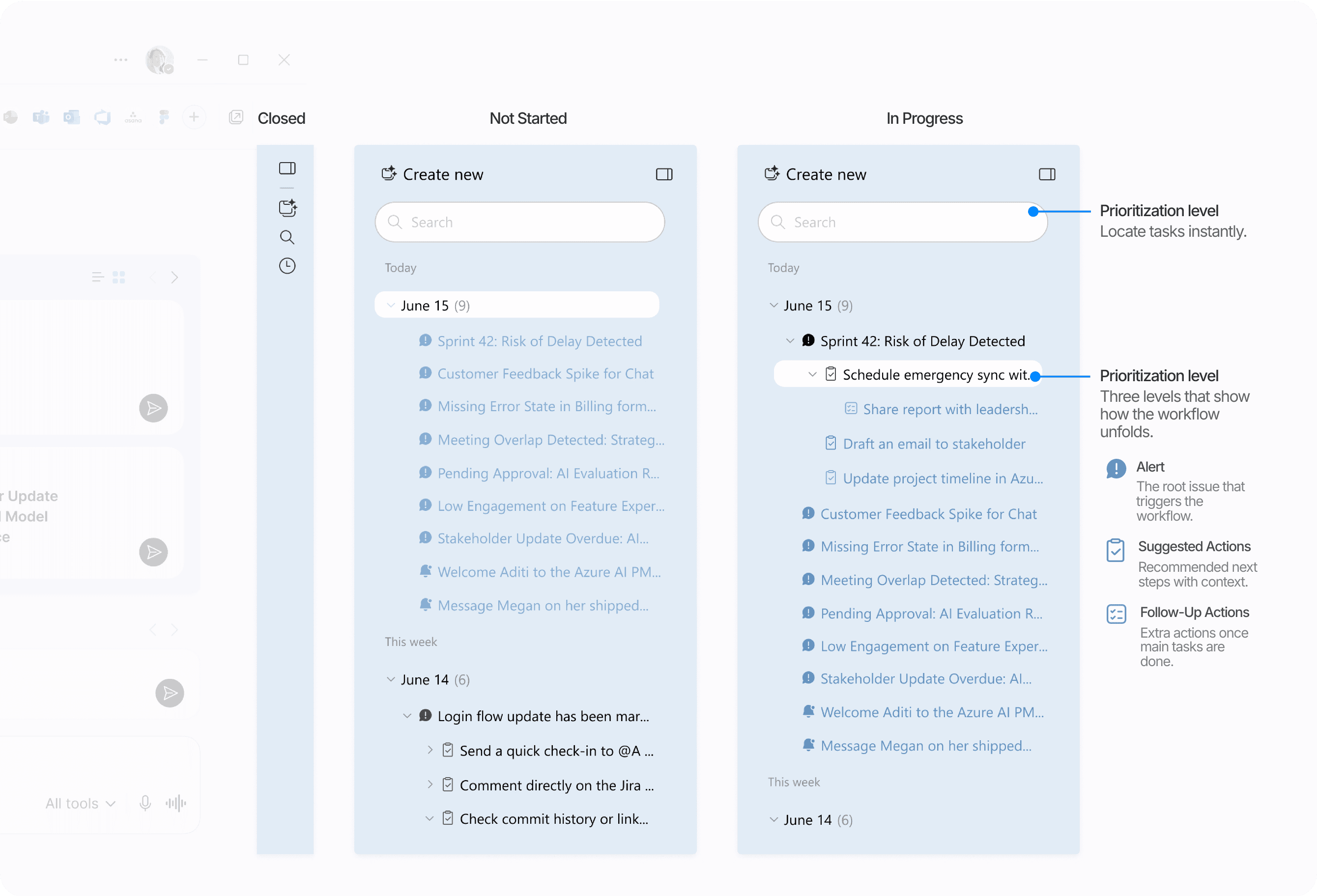Screen dimensions: 1317x896
Task: Expand the Send a quick check-in task
Action: (x=430, y=751)
